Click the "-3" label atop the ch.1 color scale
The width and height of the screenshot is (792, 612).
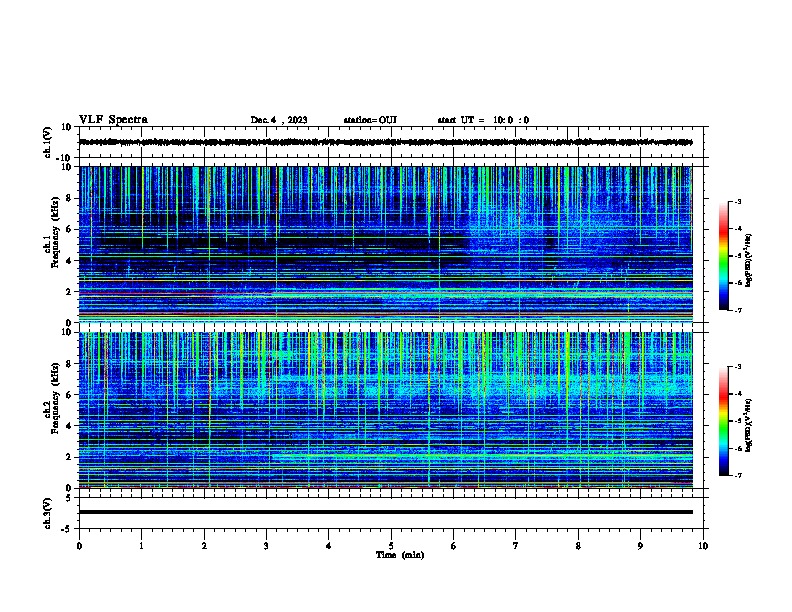737,201
